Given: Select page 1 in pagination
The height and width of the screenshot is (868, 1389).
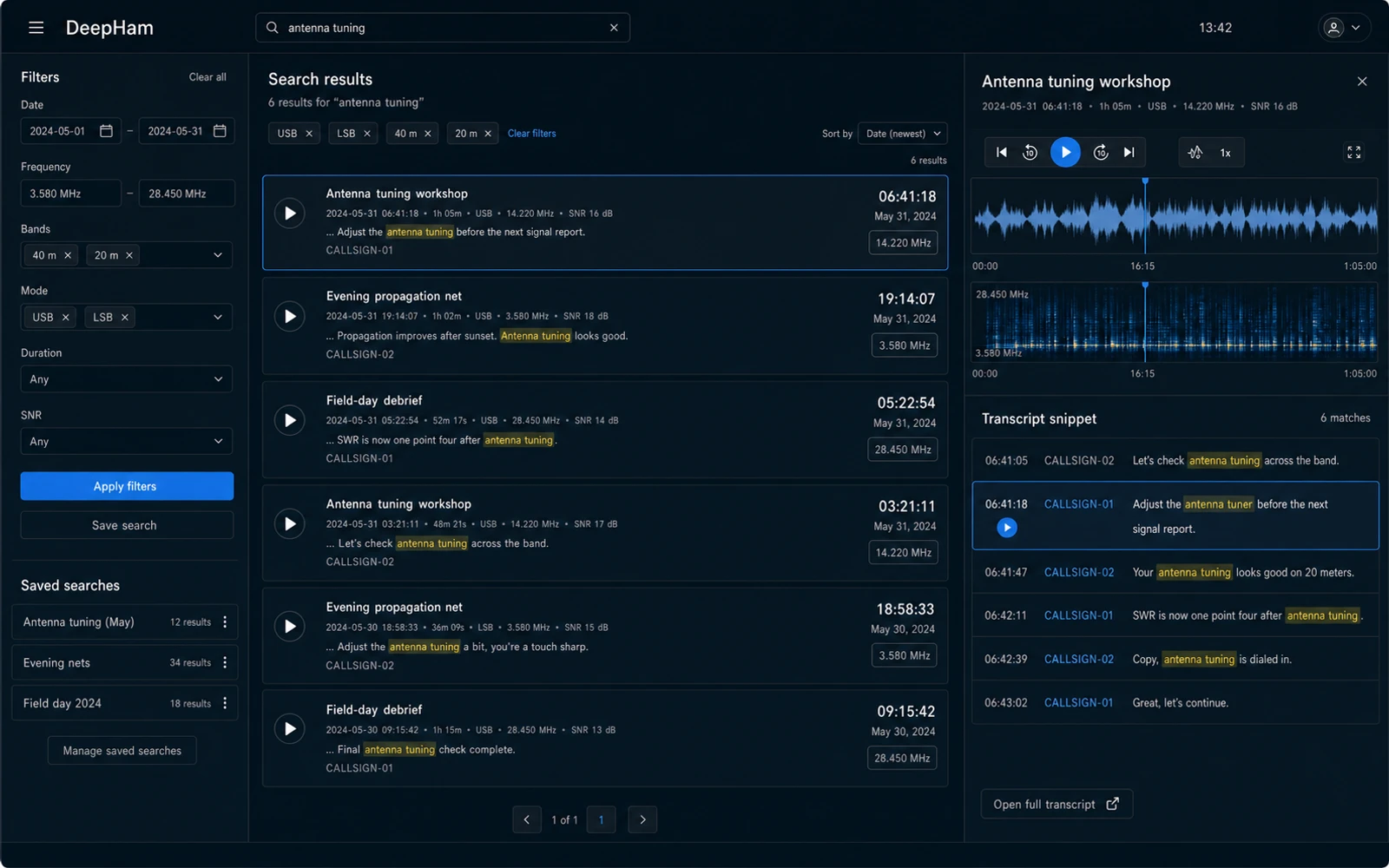Looking at the screenshot, I should [x=601, y=819].
